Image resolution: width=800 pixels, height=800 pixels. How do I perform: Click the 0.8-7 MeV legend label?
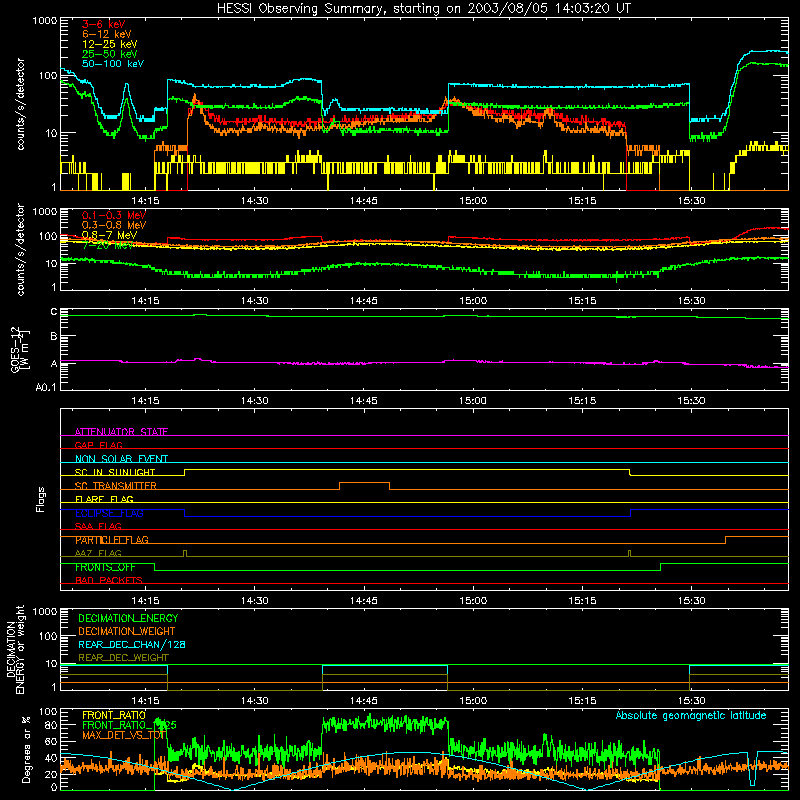pyautogui.click(x=109, y=235)
